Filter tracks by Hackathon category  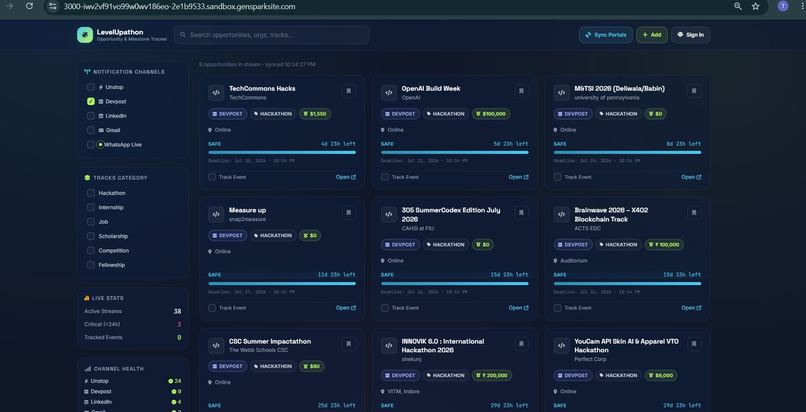[90, 193]
